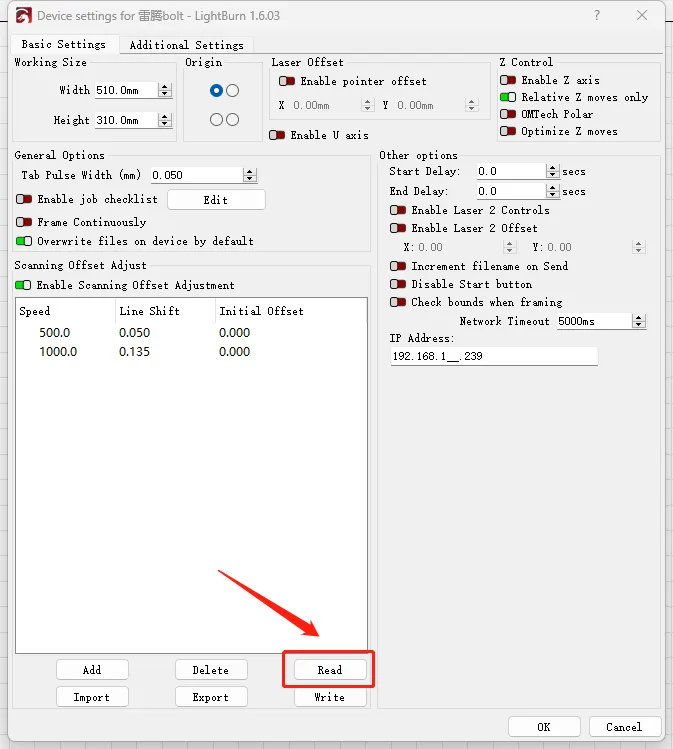Click the Height stepper arrows
The image size is (673, 749).
pos(165,120)
